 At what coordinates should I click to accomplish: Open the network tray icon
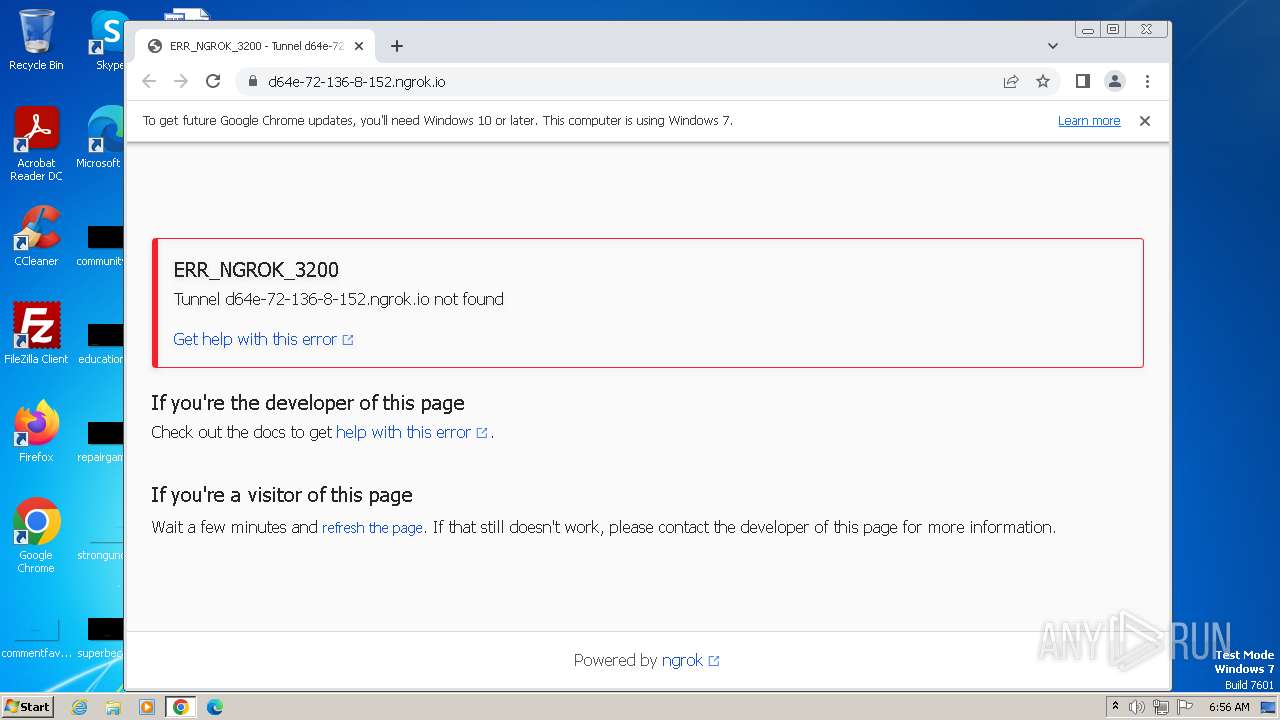[x=1161, y=707]
